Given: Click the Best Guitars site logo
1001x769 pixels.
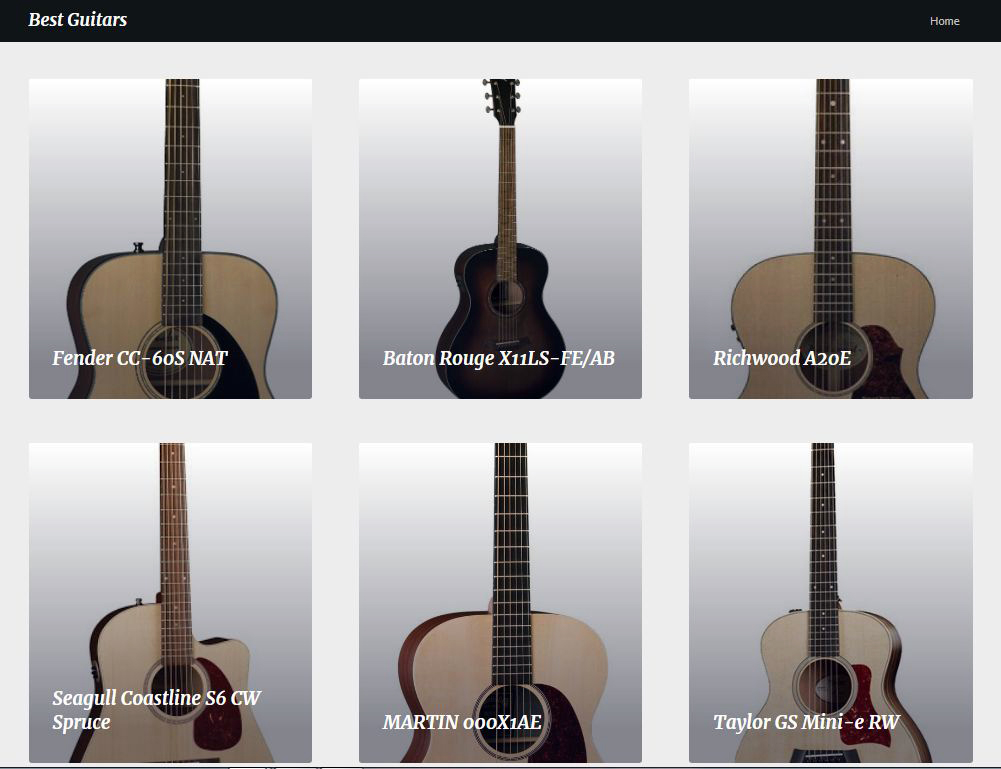Looking at the screenshot, I should coord(77,20).
